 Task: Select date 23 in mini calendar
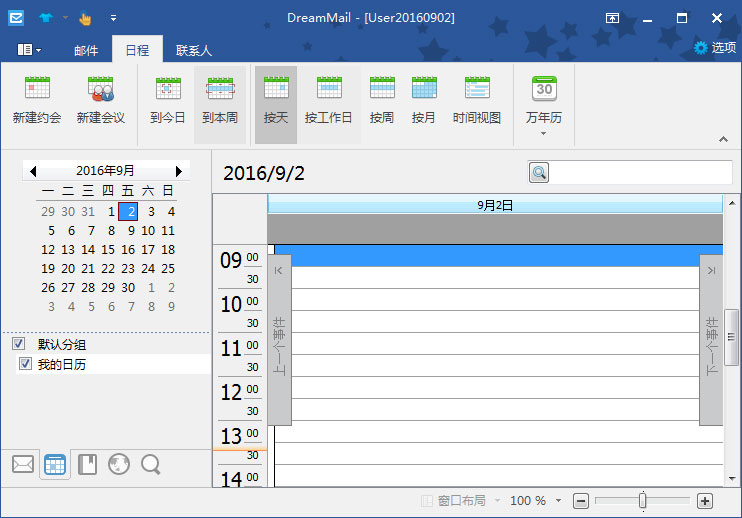(x=128, y=268)
